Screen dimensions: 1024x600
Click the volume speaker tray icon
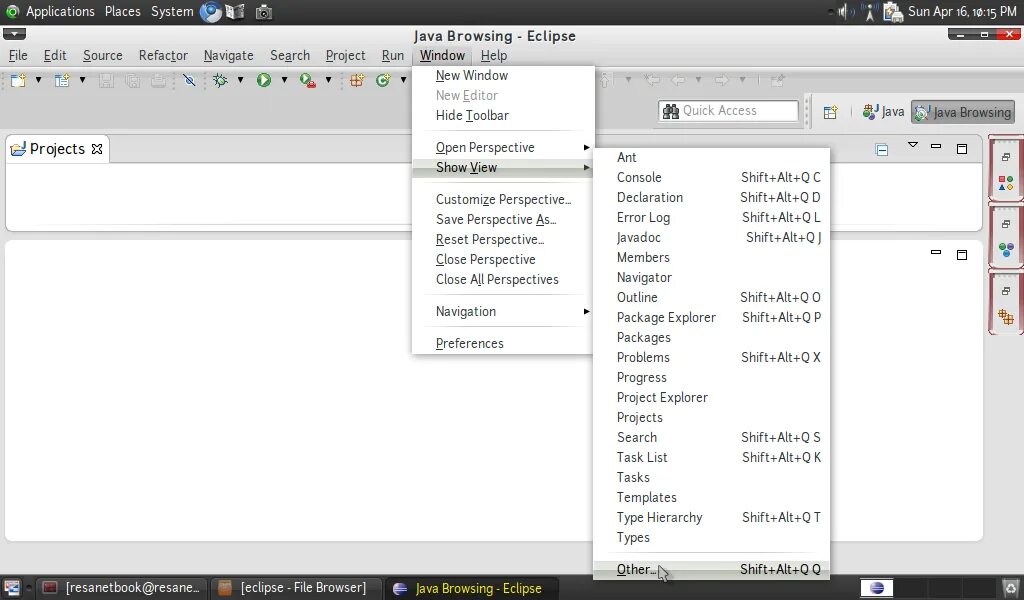pyautogui.click(x=845, y=12)
